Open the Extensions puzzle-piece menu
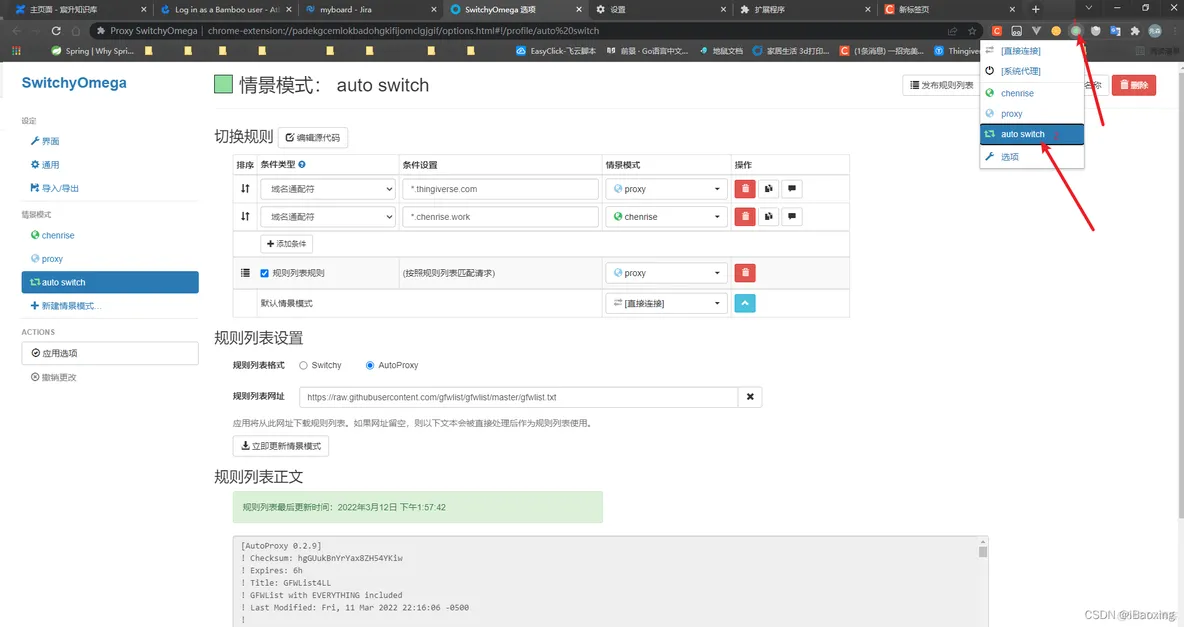 [x=1134, y=31]
